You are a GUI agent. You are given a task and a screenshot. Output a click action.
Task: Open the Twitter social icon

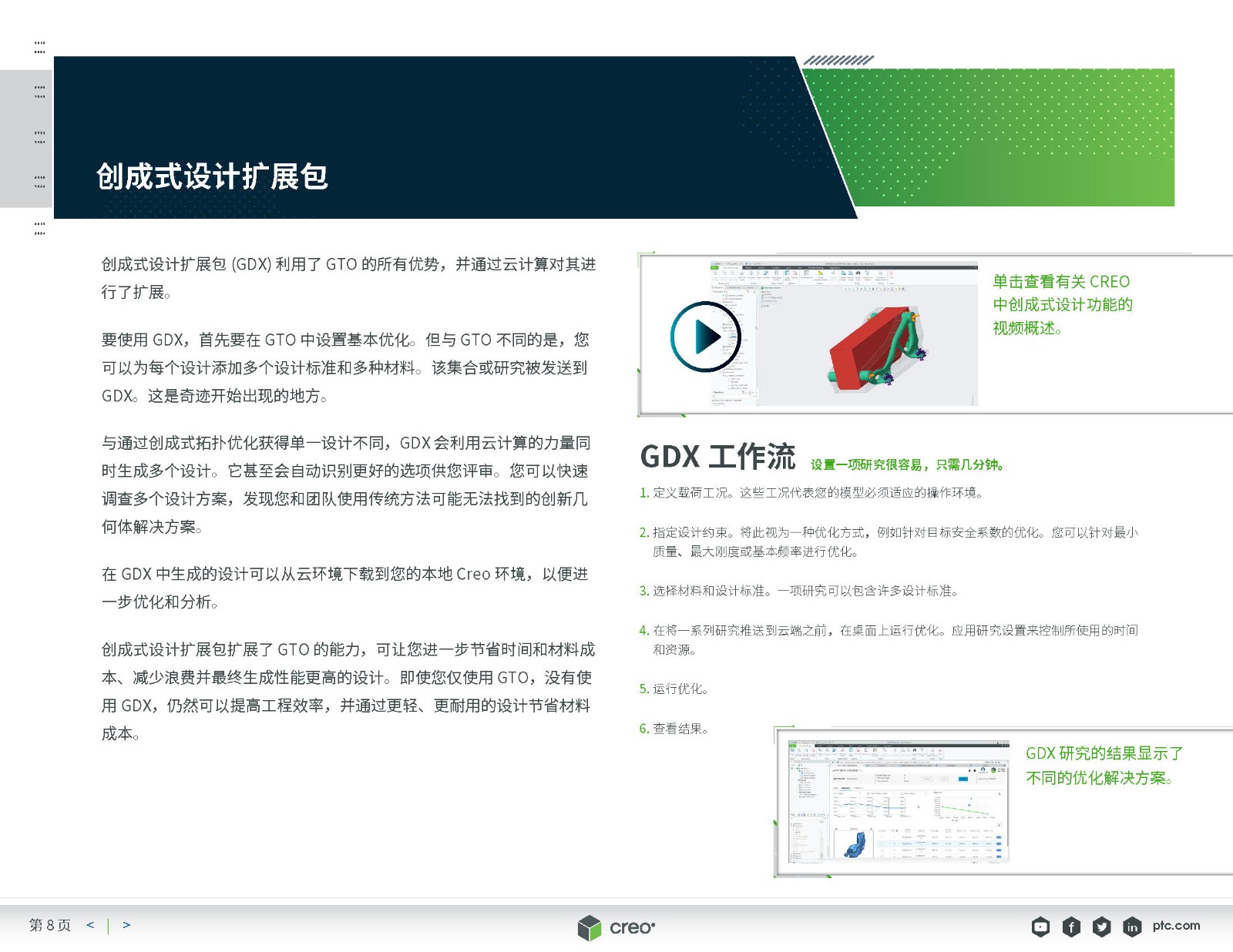1101,927
